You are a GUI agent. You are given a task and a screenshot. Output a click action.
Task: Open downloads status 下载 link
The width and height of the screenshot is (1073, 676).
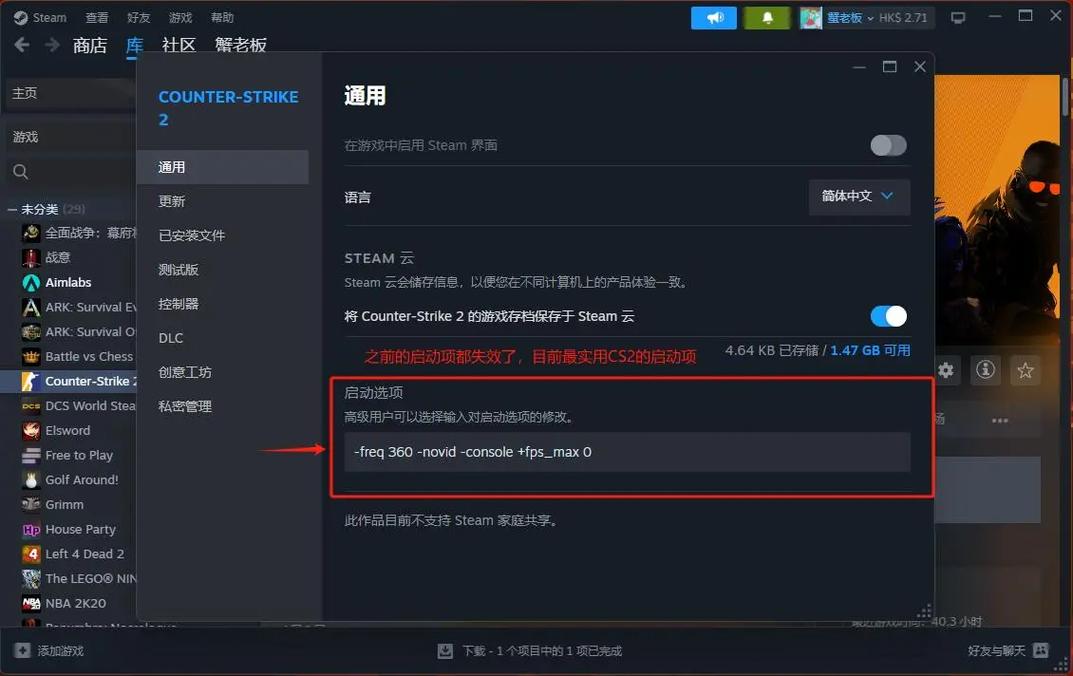tap(542, 651)
